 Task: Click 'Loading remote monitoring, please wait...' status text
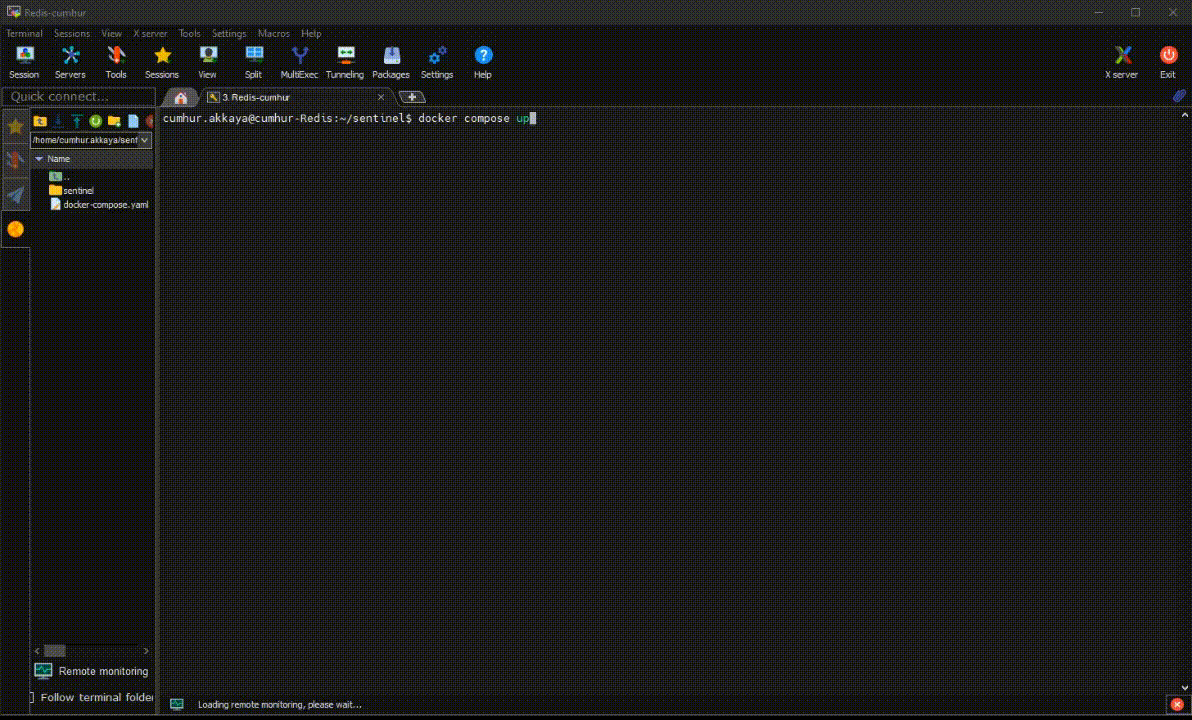click(280, 705)
